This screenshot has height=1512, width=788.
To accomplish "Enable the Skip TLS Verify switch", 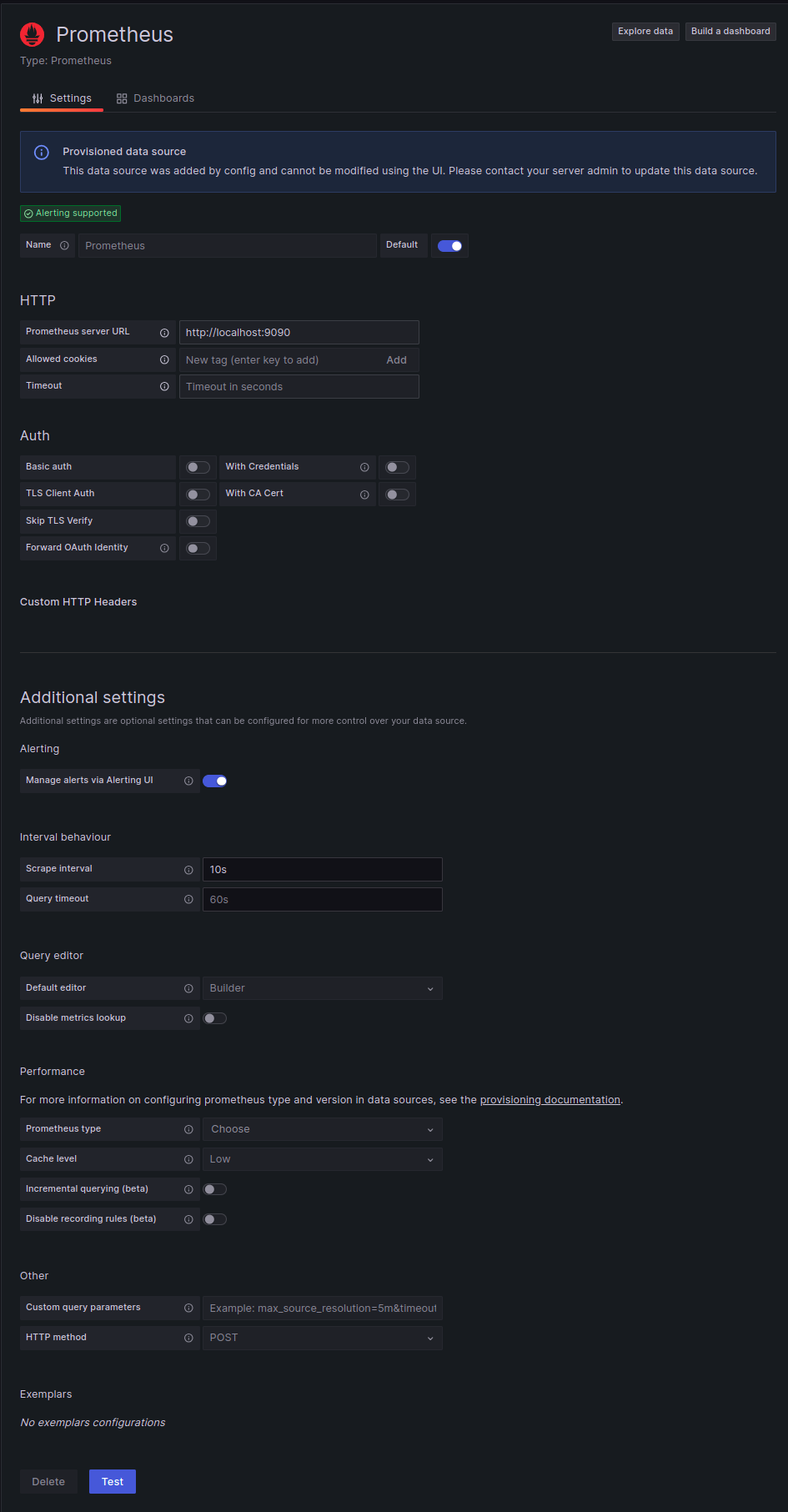I will 198,521.
